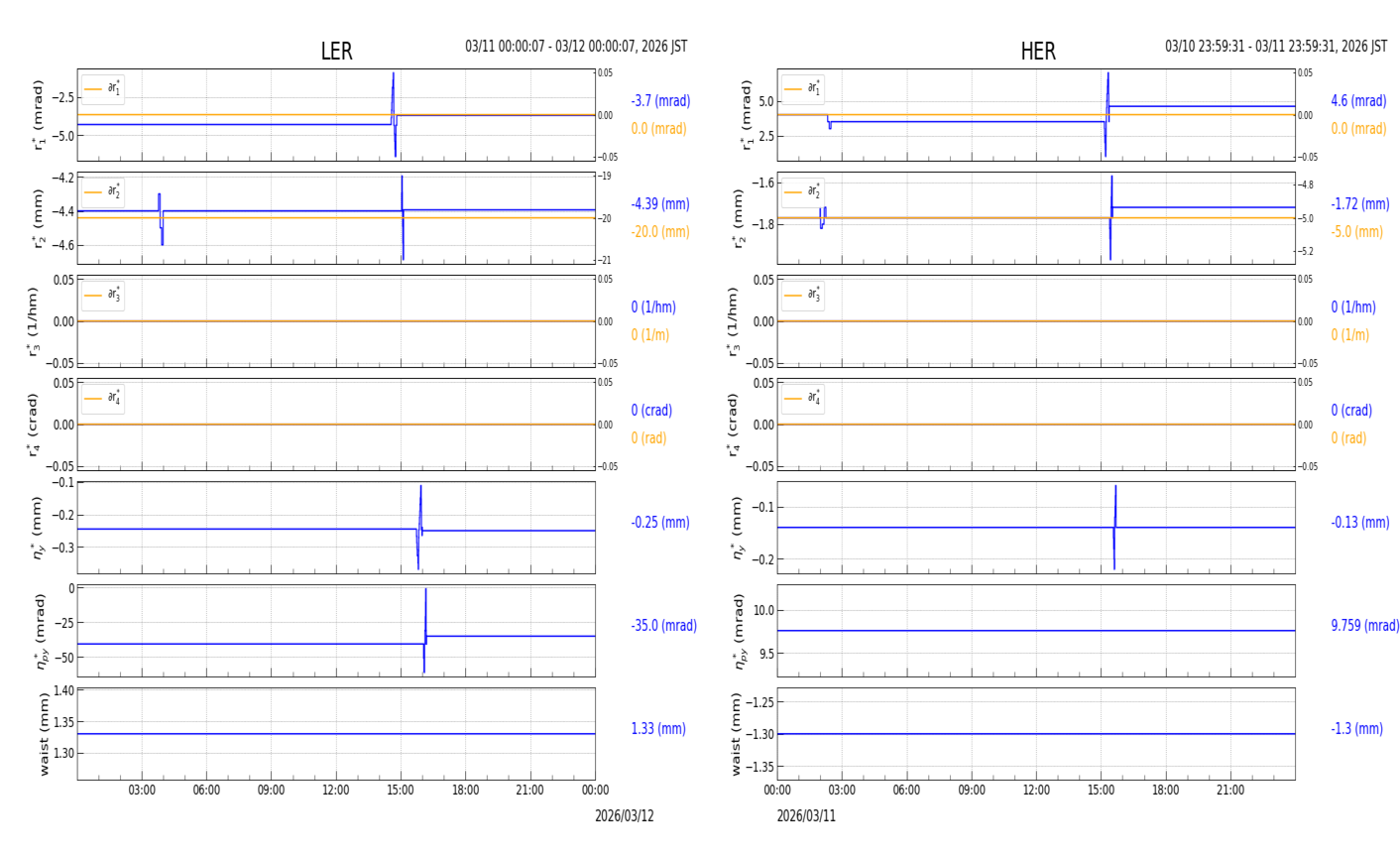
Task: Click the ∂r4* legend in the LER plot
Action: (x=103, y=399)
